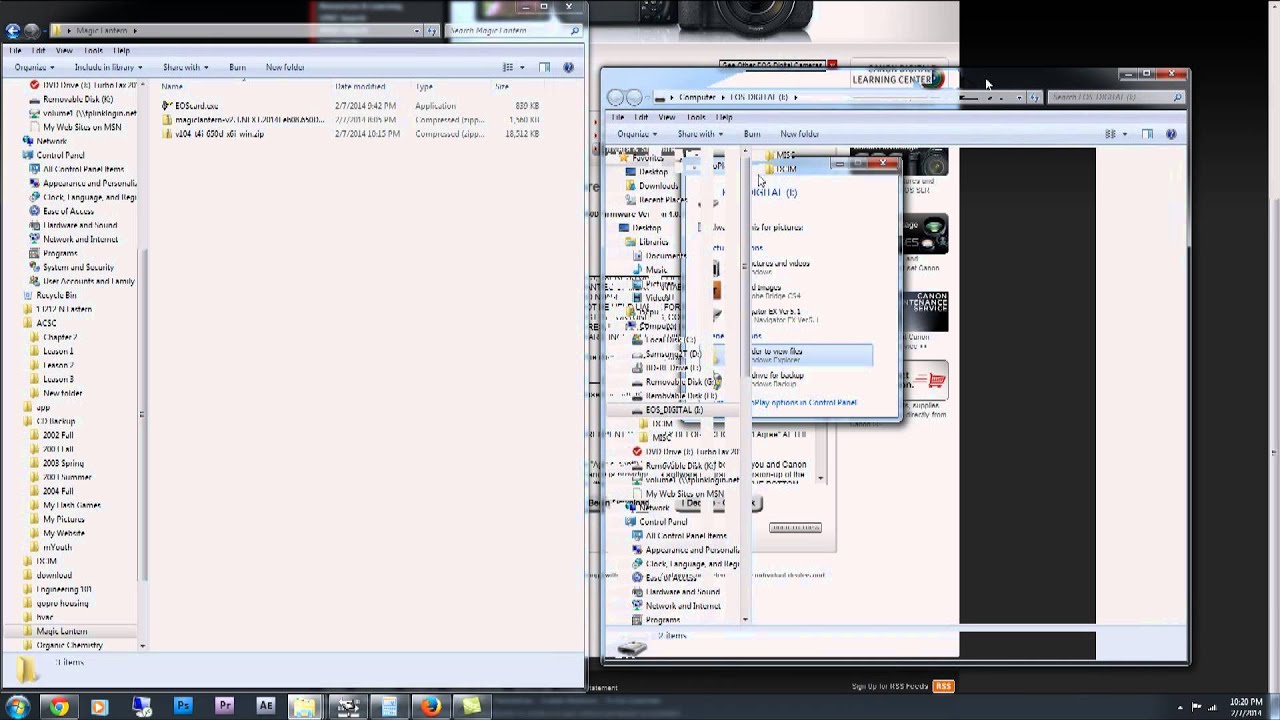The height and width of the screenshot is (720, 1280).
Task: Expand address history dropdown in Magic Lantern window
Action: 418,31
